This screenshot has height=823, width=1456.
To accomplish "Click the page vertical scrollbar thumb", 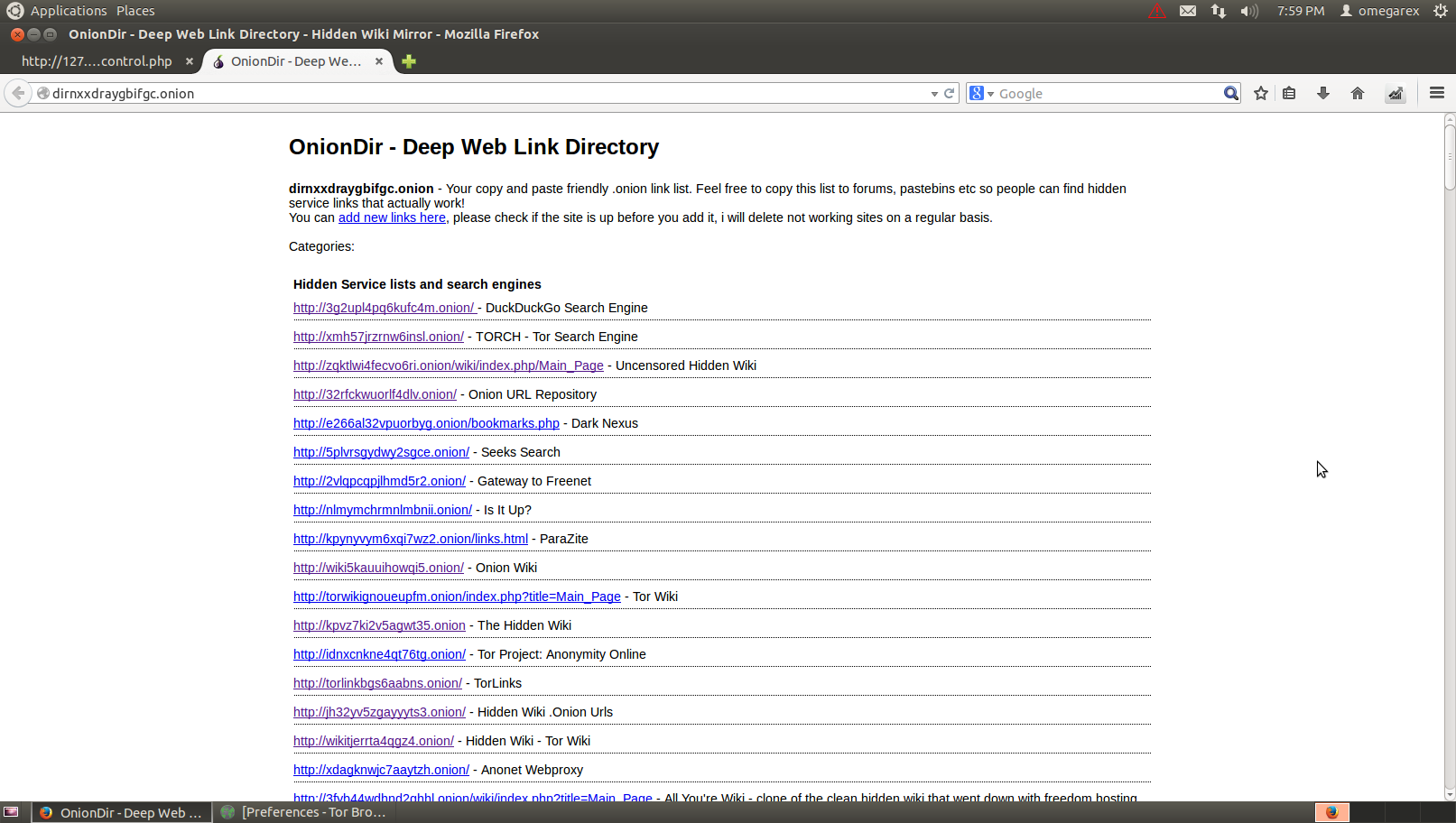I will coord(1450,156).
